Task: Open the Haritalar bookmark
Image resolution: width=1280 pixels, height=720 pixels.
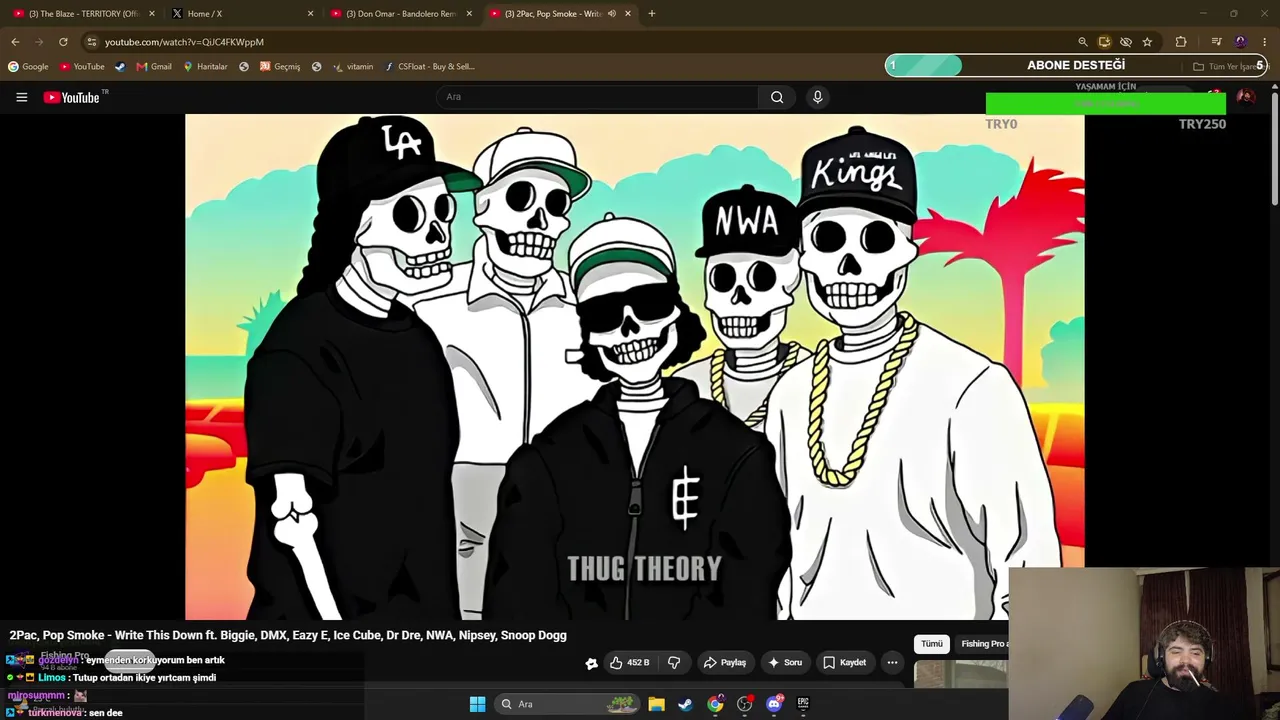Action: click(205, 67)
